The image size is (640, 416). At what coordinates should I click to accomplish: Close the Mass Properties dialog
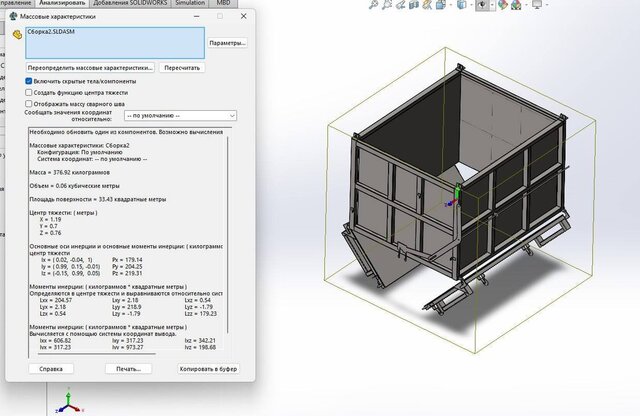pyautogui.click(x=244, y=16)
